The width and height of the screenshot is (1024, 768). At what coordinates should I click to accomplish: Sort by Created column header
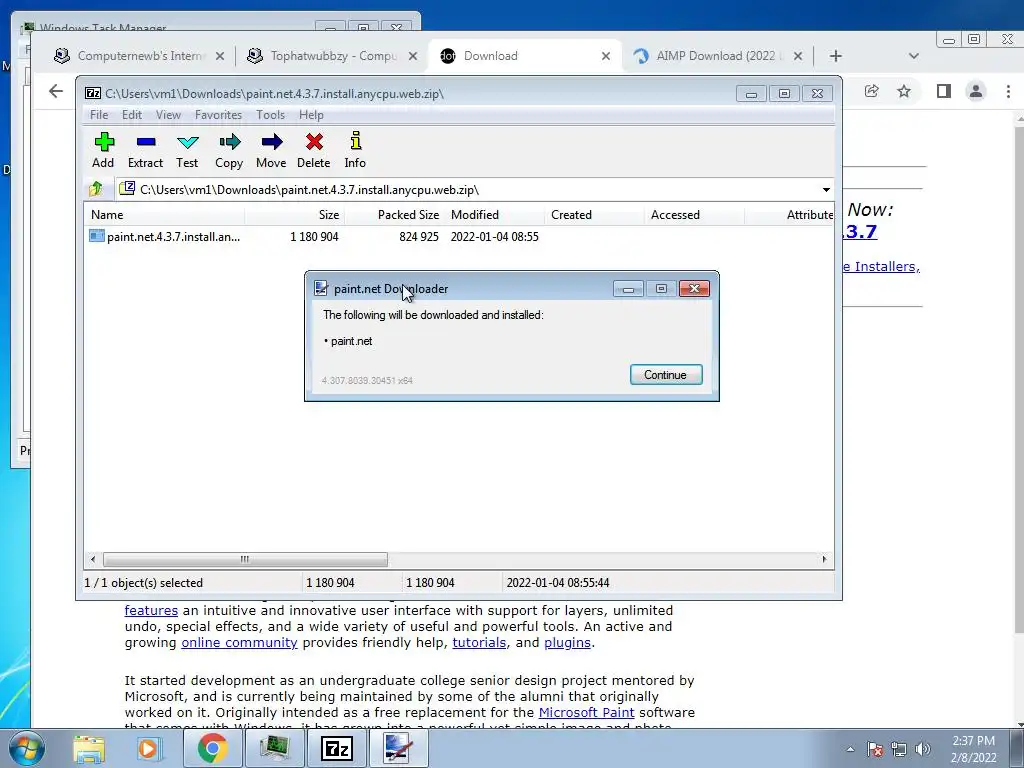pyautogui.click(x=594, y=215)
